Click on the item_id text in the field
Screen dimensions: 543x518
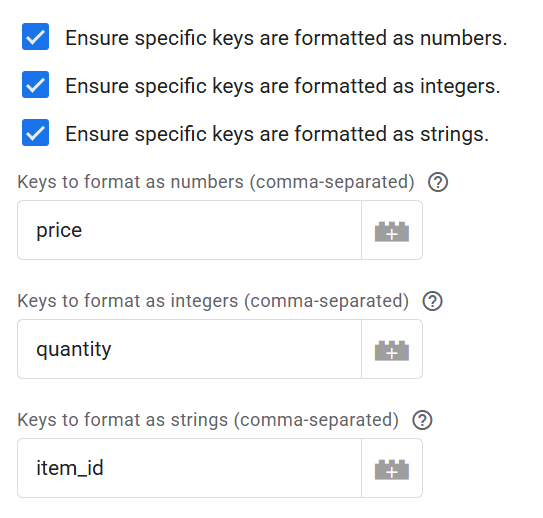point(70,468)
